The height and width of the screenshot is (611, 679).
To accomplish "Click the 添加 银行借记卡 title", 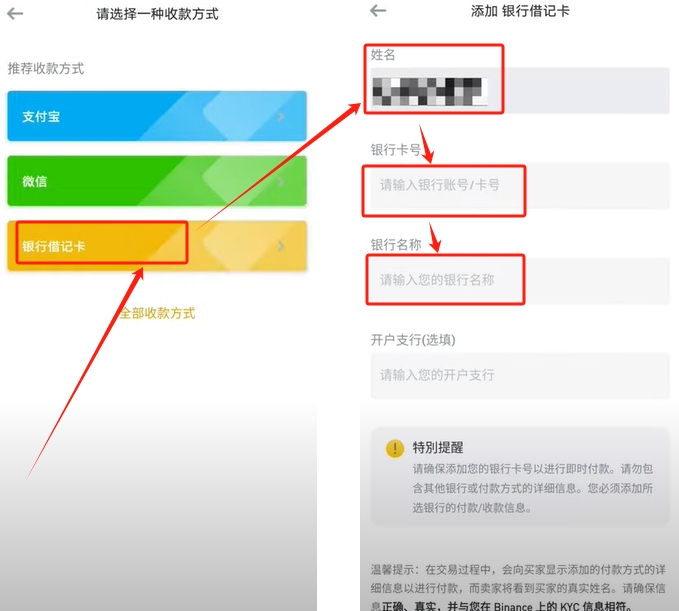I will [520, 11].
